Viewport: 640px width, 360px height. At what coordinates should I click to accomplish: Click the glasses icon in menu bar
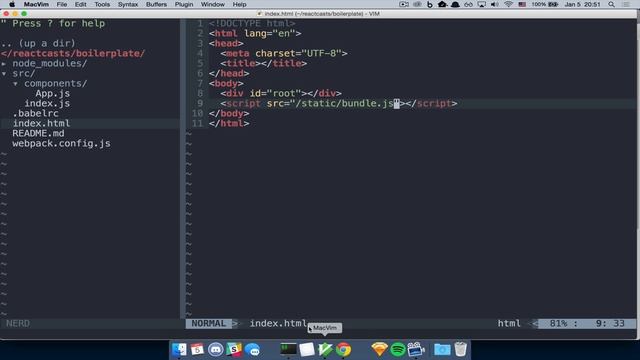469,4
